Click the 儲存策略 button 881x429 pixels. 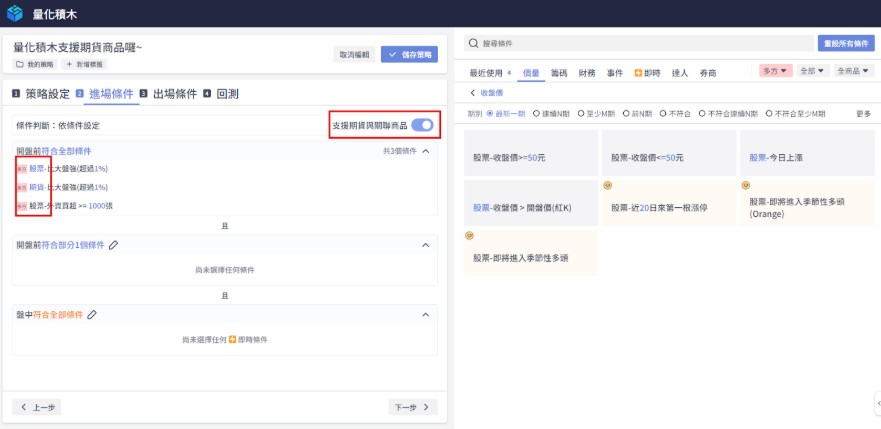tap(409, 55)
